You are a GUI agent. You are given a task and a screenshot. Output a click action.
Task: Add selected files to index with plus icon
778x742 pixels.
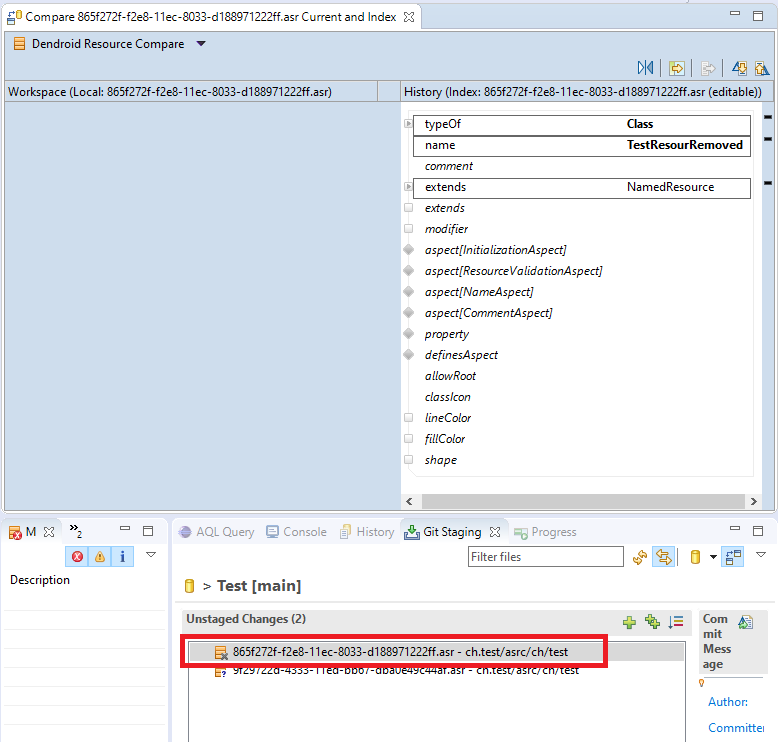(629, 622)
